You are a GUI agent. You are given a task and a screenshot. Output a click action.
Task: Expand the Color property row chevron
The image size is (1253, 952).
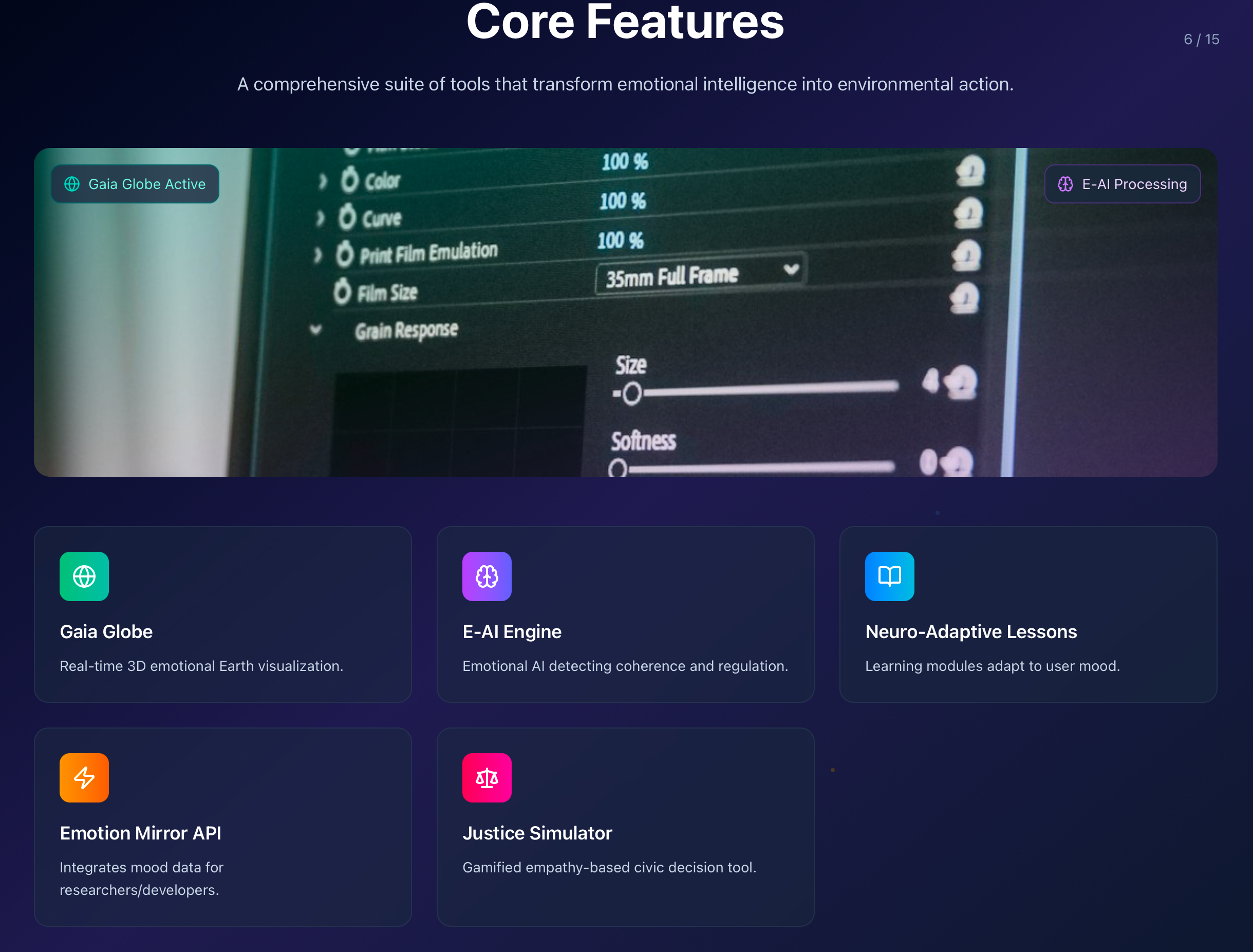323,181
